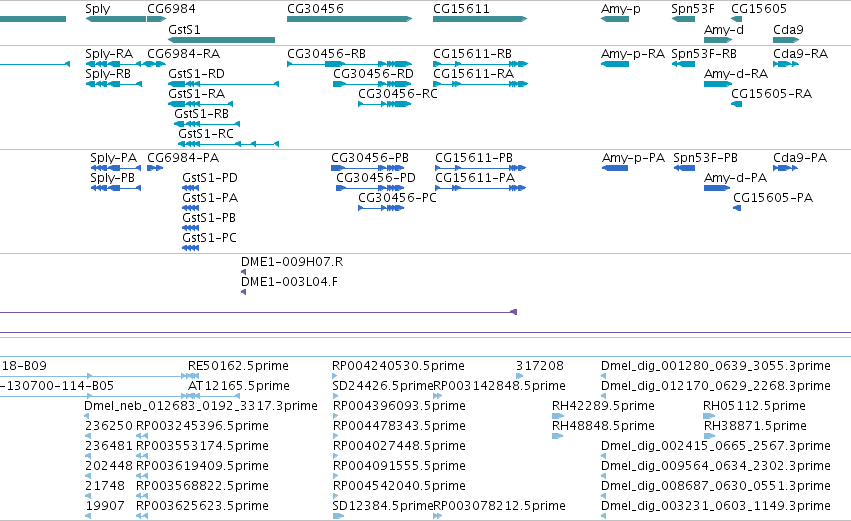Select the CG15611-PA protein label

(x=474, y=178)
